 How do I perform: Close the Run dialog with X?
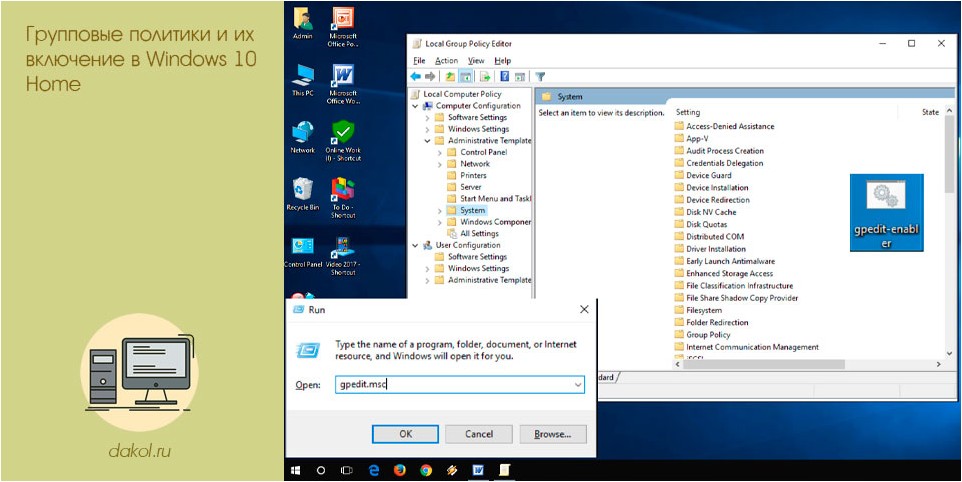coord(584,310)
